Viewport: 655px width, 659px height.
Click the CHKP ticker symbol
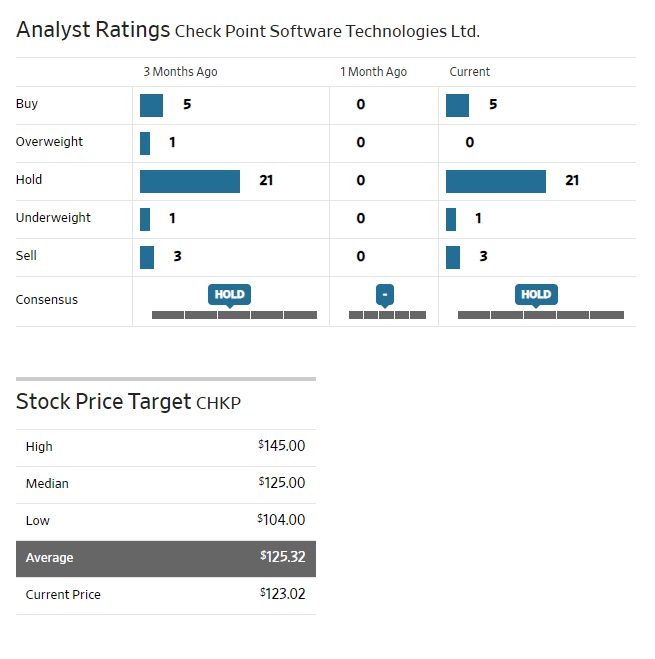[218, 403]
